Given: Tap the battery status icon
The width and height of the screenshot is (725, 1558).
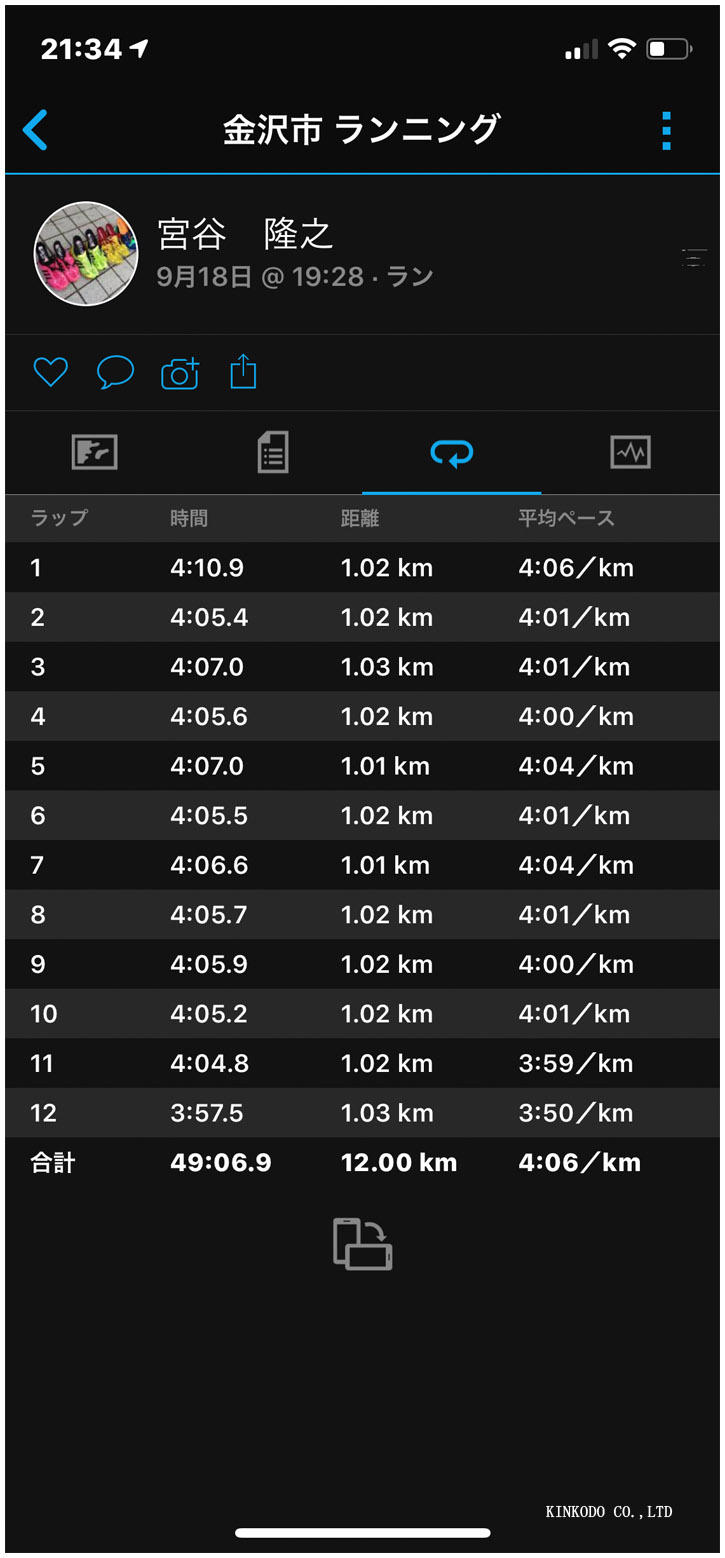Looking at the screenshot, I should (668, 48).
